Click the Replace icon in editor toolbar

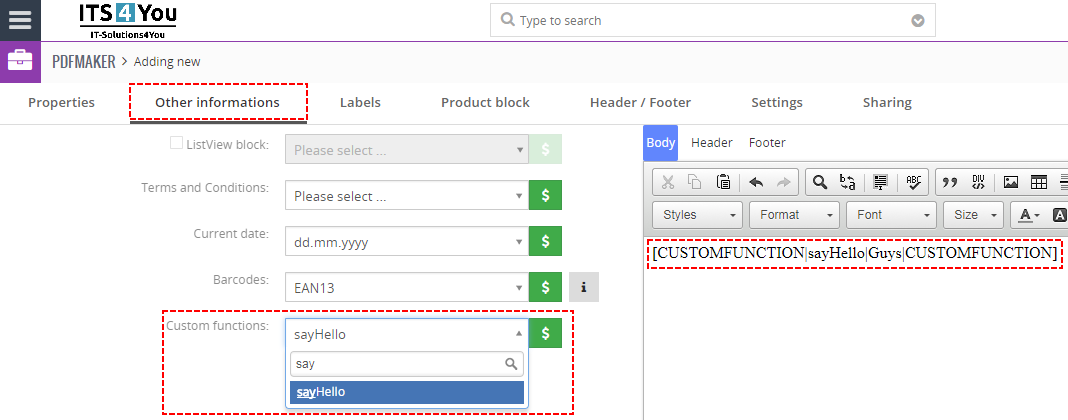849,182
